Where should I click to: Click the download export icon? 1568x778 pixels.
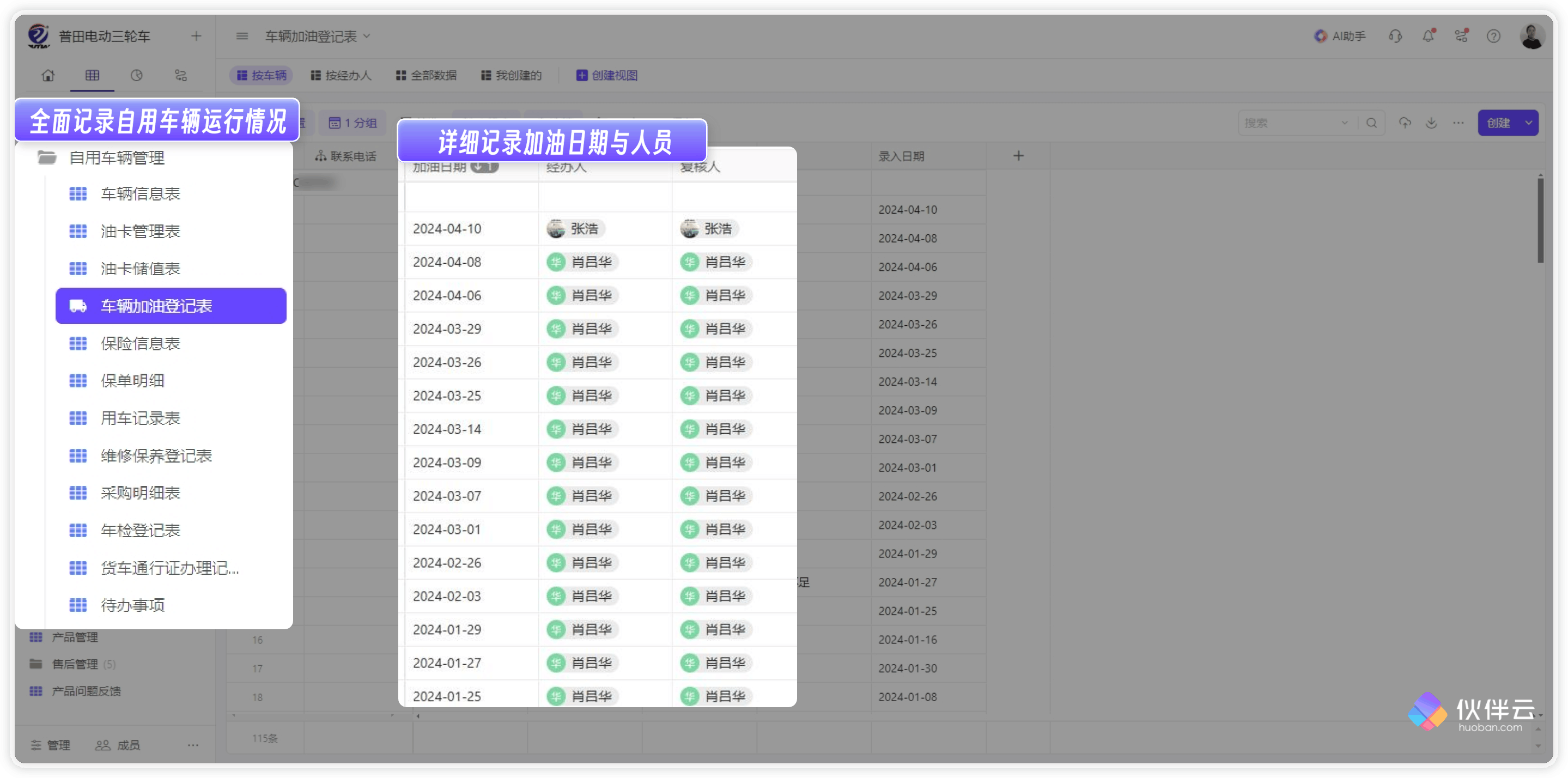pos(1432,123)
